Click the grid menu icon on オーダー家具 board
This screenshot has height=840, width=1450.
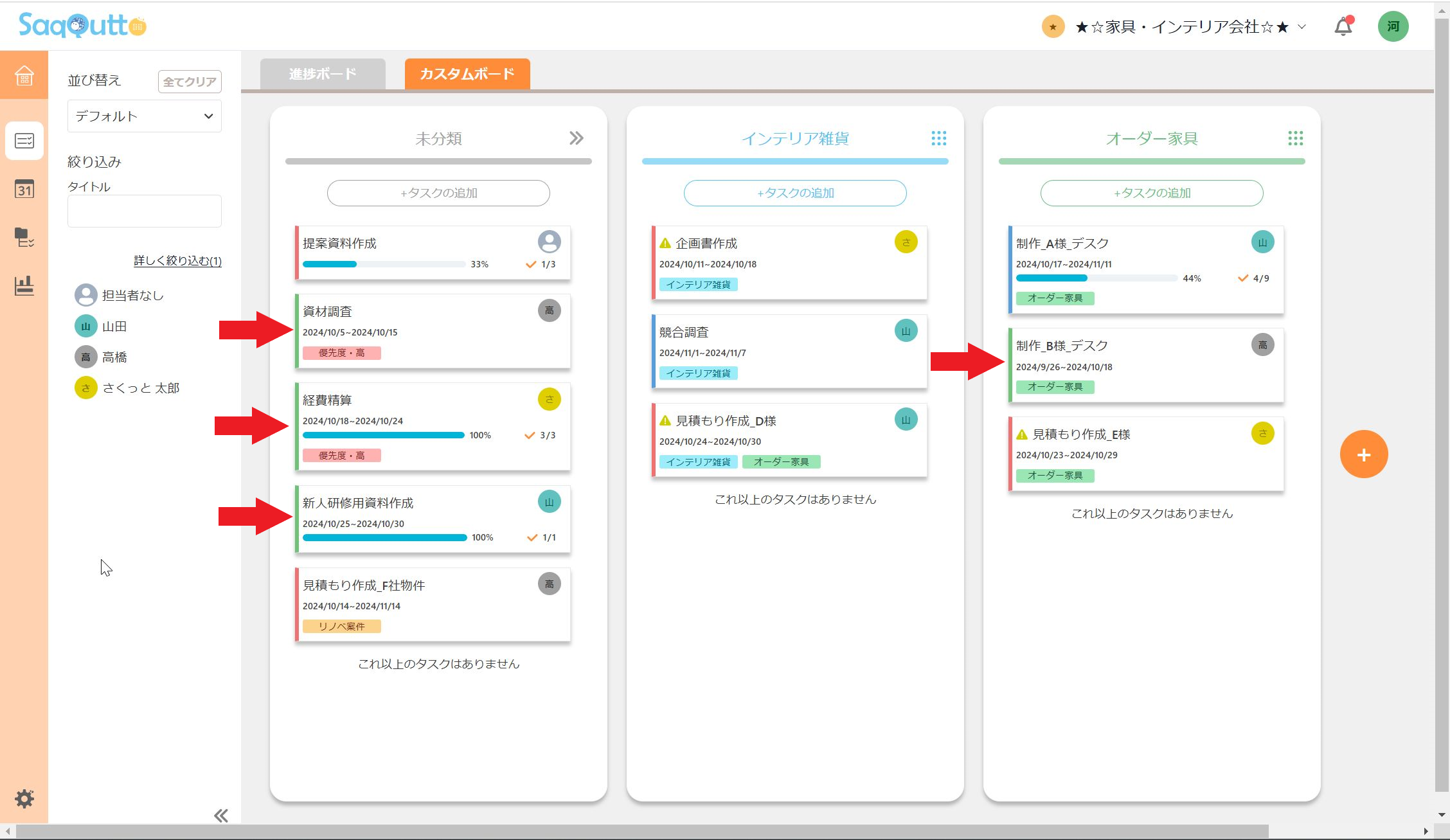click(1295, 138)
